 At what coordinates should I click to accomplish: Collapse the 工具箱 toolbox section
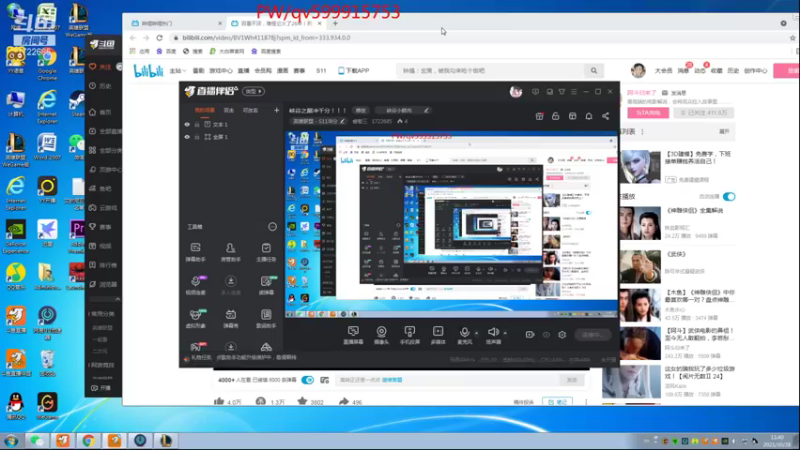272,227
